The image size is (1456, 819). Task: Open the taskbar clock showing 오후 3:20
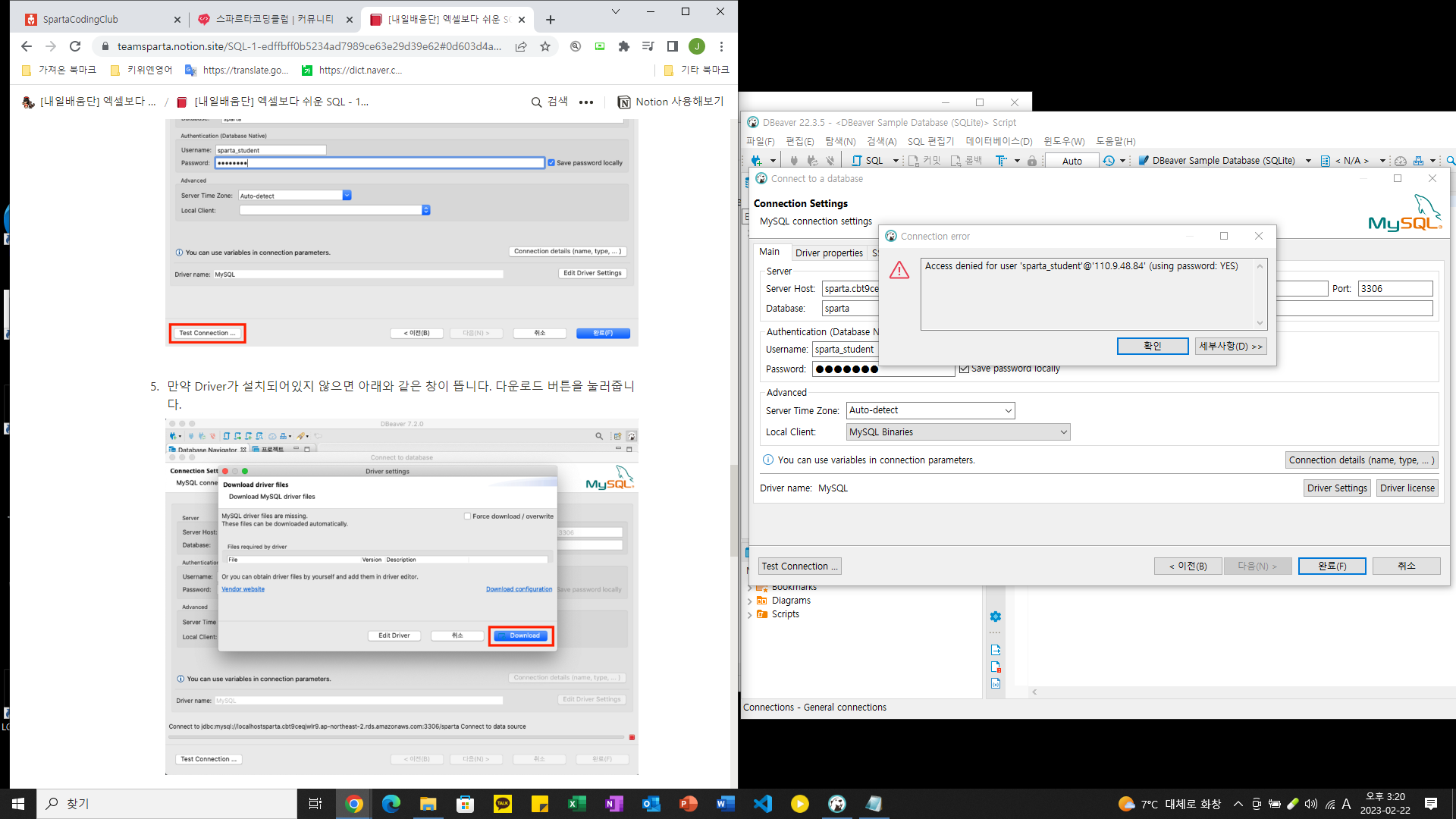click(1385, 804)
